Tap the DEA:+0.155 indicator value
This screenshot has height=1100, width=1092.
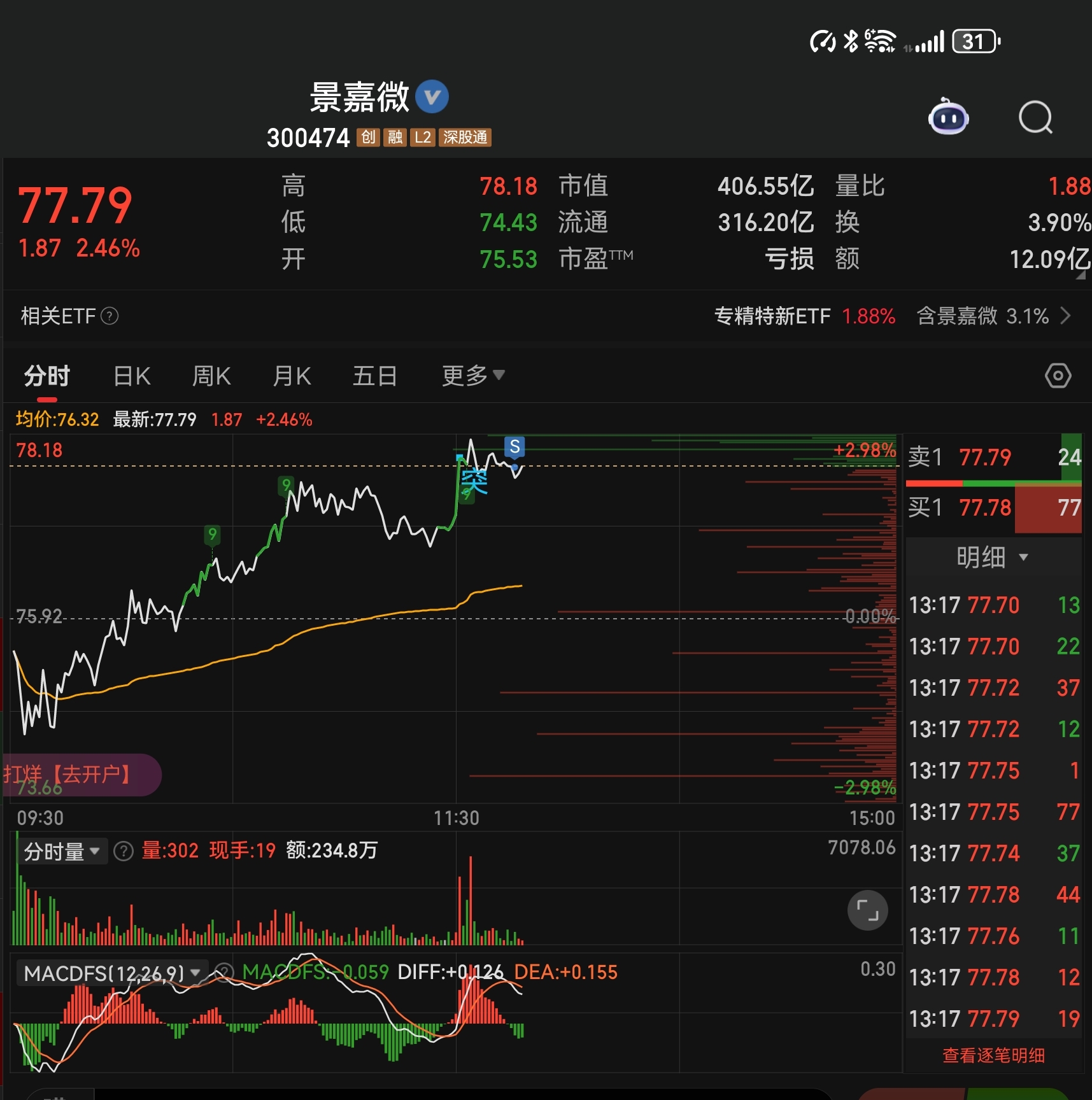pyautogui.click(x=565, y=972)
